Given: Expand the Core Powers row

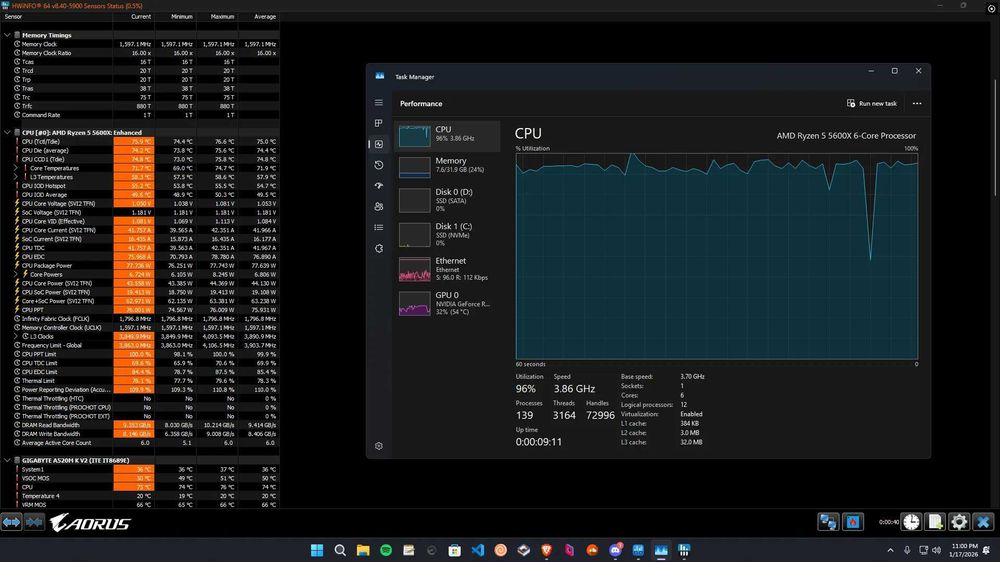Looking at the screenshot, I should click(16, 274).
